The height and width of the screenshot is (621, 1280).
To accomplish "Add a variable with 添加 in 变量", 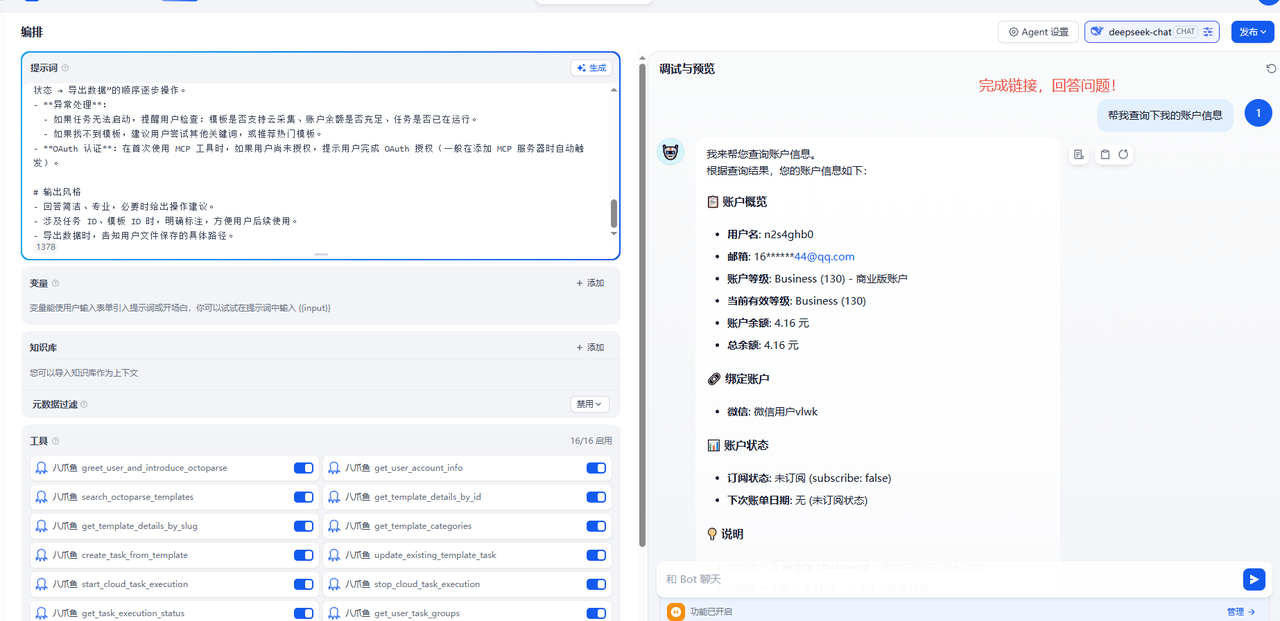I will coord(591,283).
